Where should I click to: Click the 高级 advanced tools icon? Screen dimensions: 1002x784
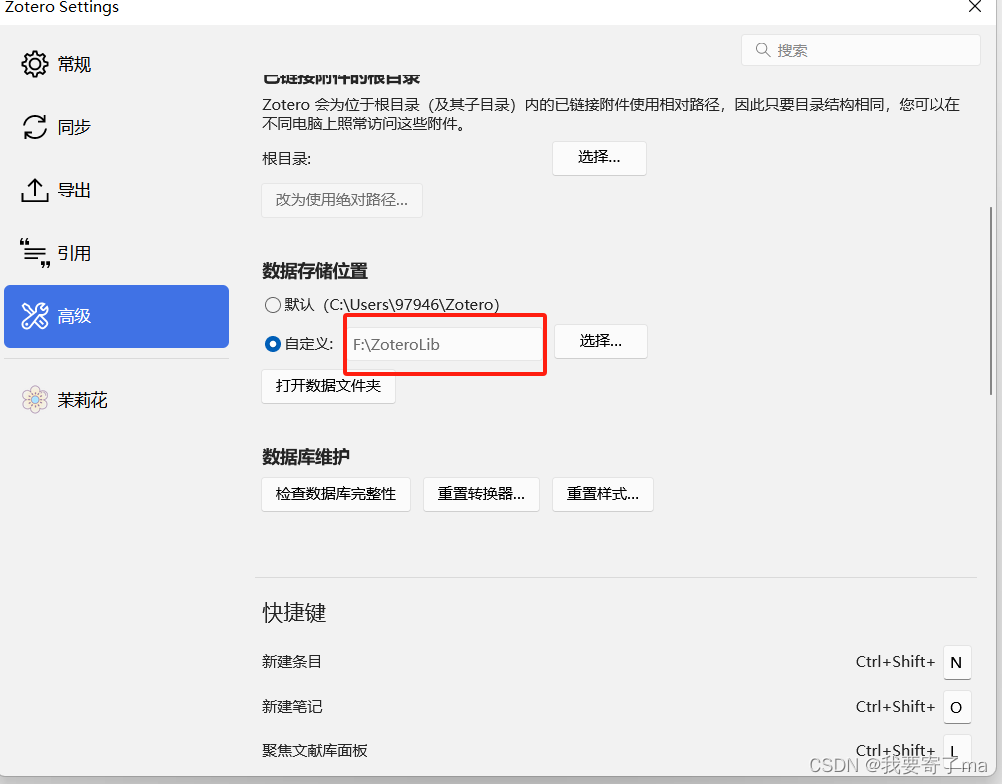point(35,316)
